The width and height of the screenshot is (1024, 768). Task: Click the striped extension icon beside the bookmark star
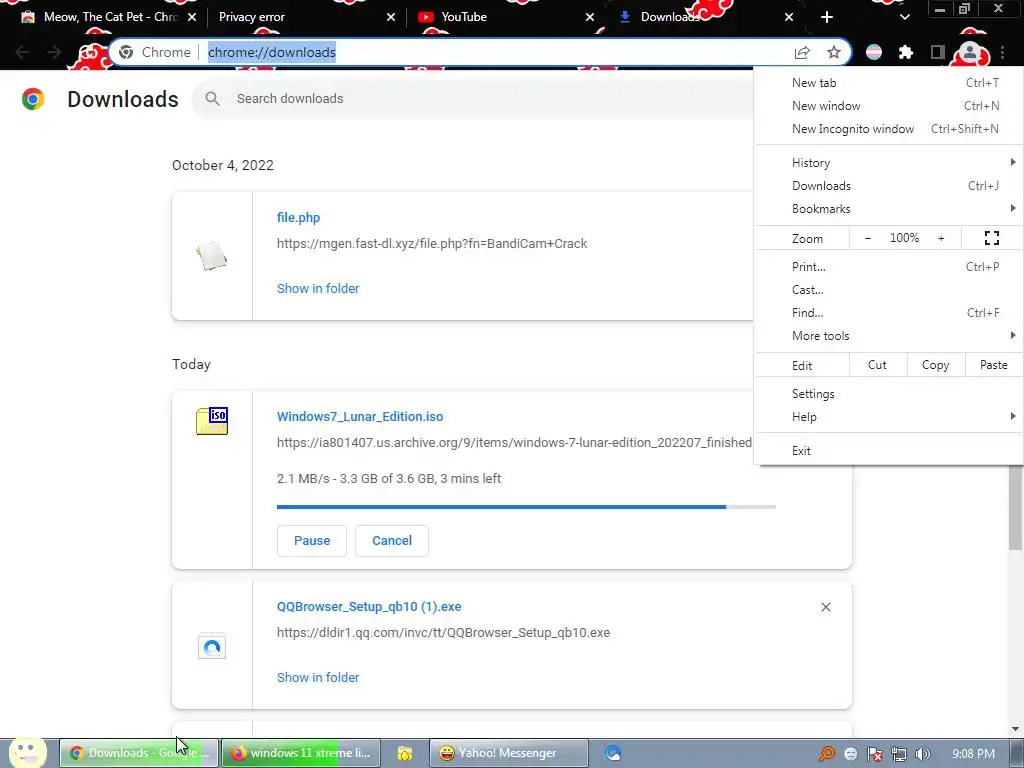click(874, 52)
